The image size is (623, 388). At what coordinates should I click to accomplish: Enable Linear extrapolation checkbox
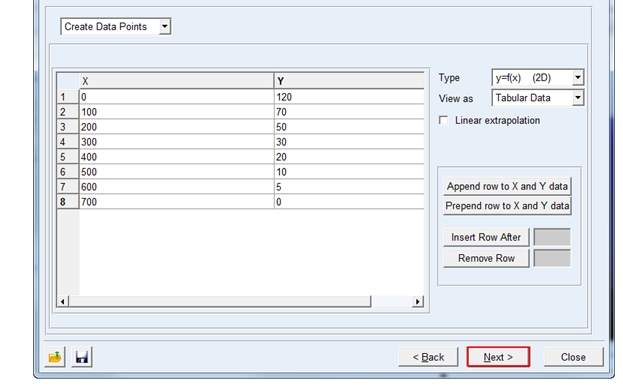coord(443,120)
